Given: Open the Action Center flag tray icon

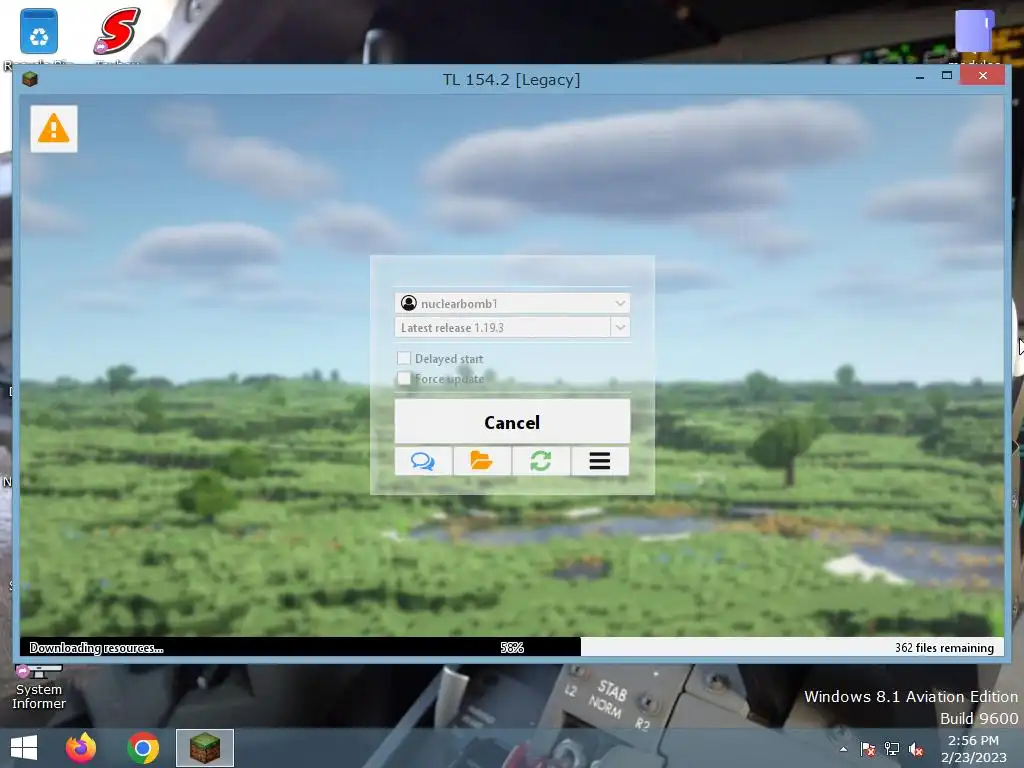Looking at the screenshot, I should point(867,749).
